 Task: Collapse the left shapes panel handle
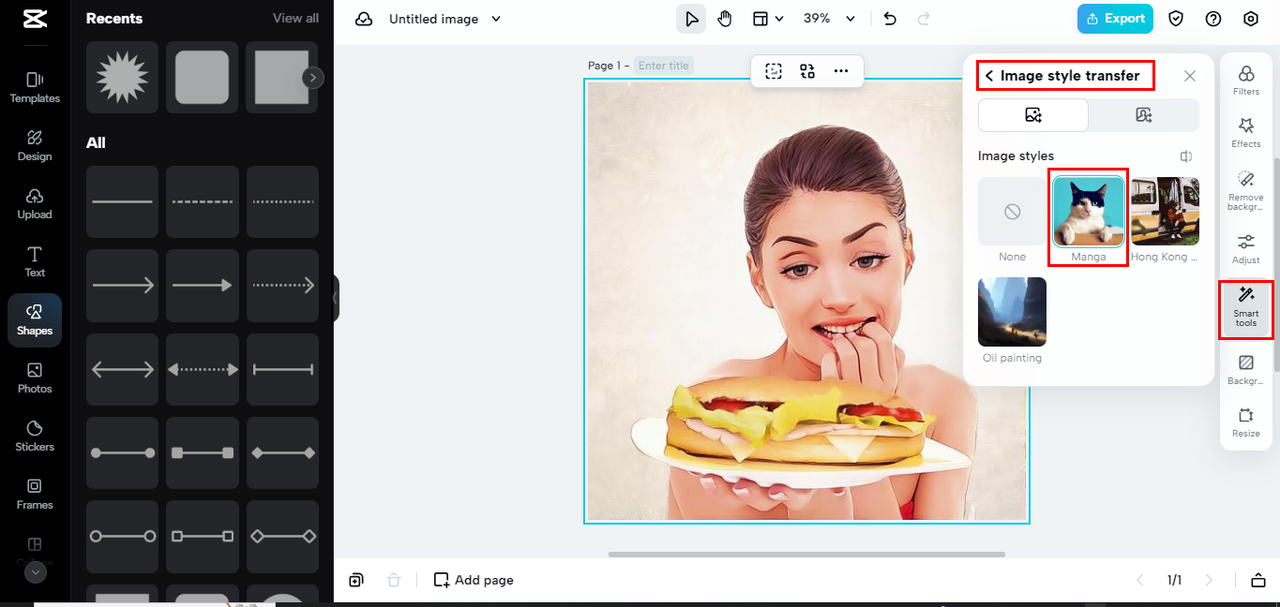click(336, 298)
